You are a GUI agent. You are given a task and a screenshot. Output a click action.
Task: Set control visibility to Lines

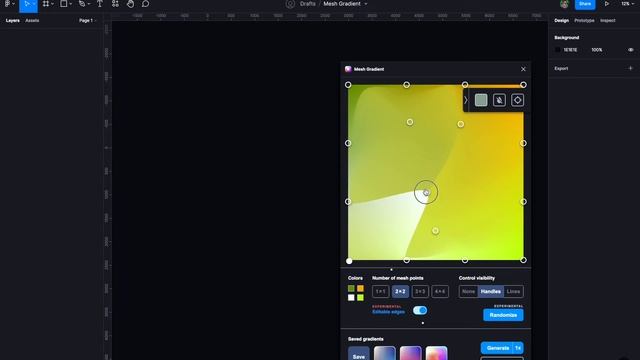[x=513, y=291]
